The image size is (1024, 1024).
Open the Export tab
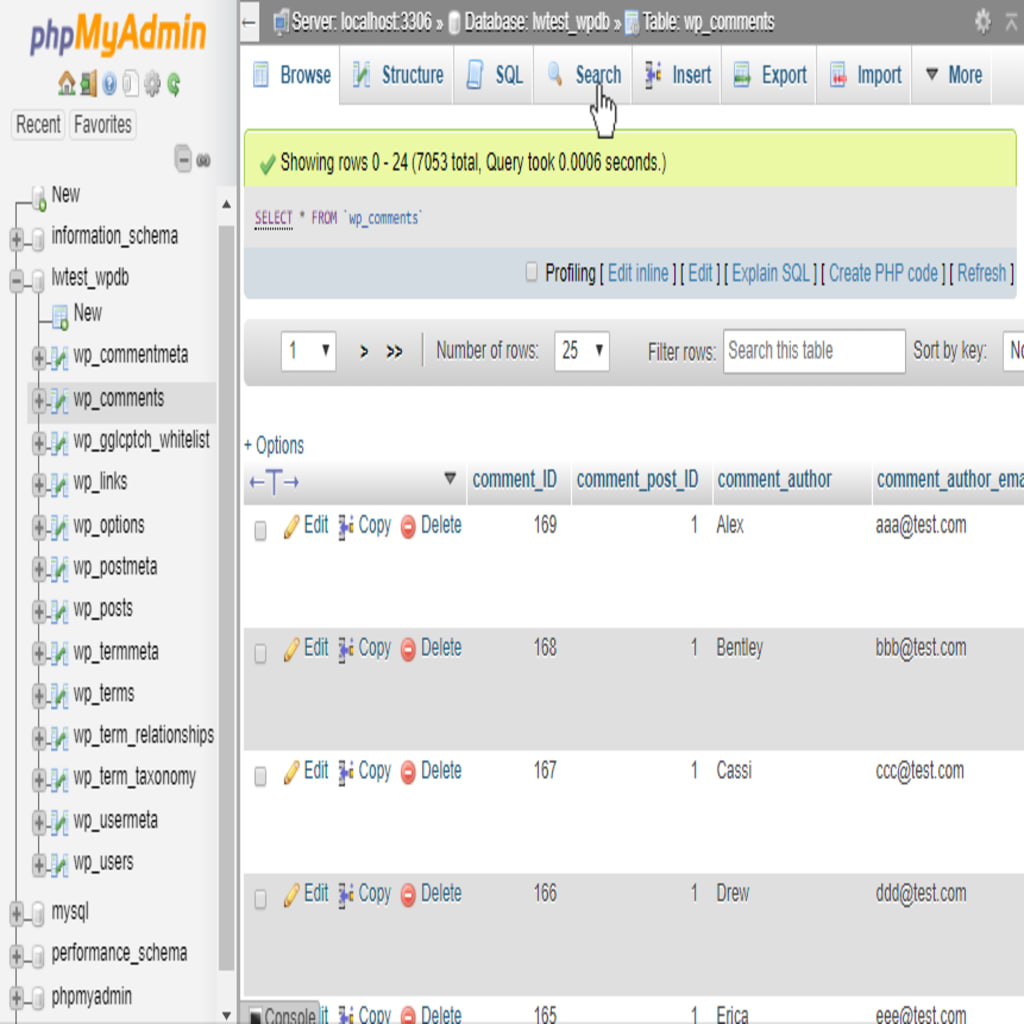pos(769,75)
